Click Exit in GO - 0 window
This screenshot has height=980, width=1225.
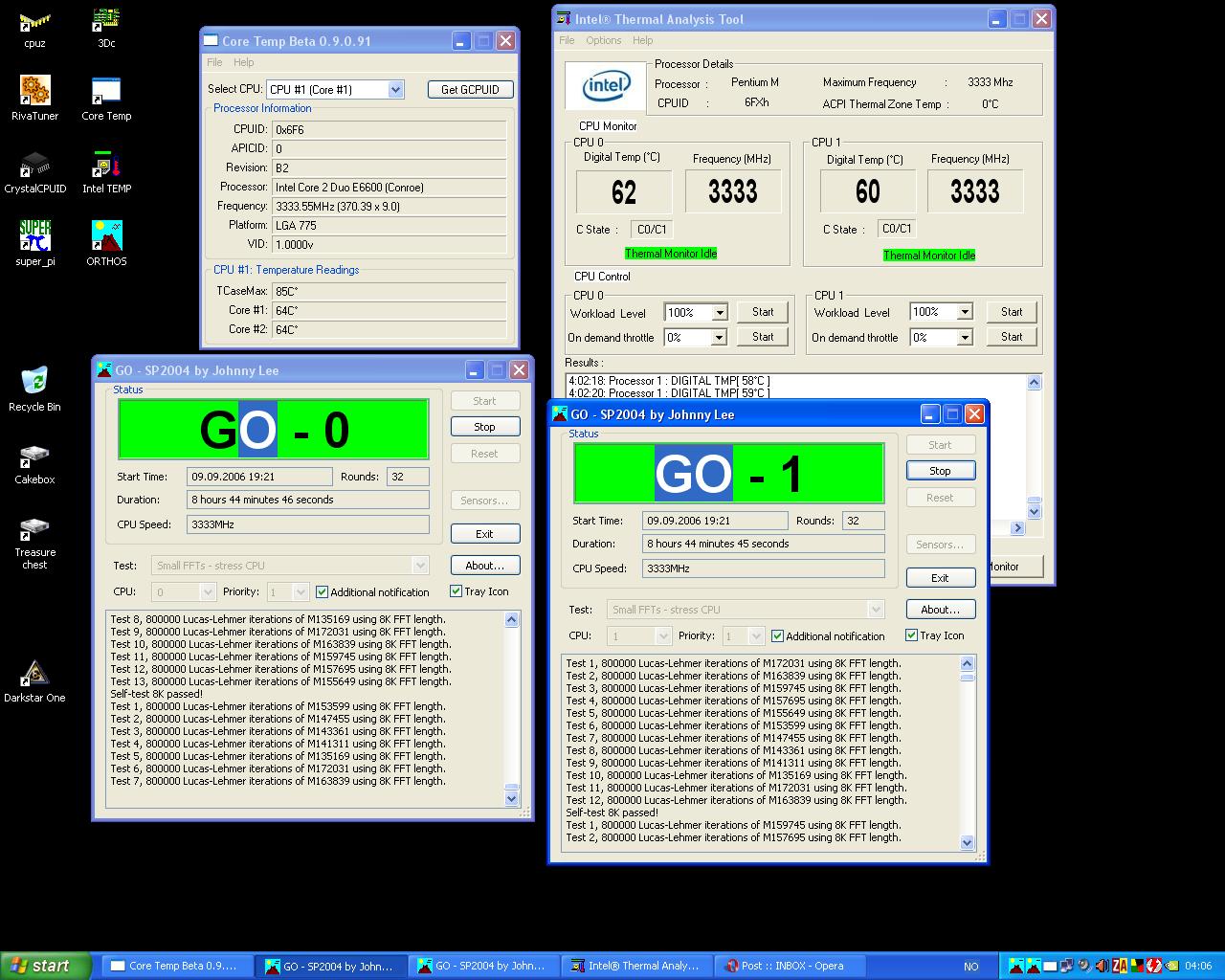tap(484, 534)
